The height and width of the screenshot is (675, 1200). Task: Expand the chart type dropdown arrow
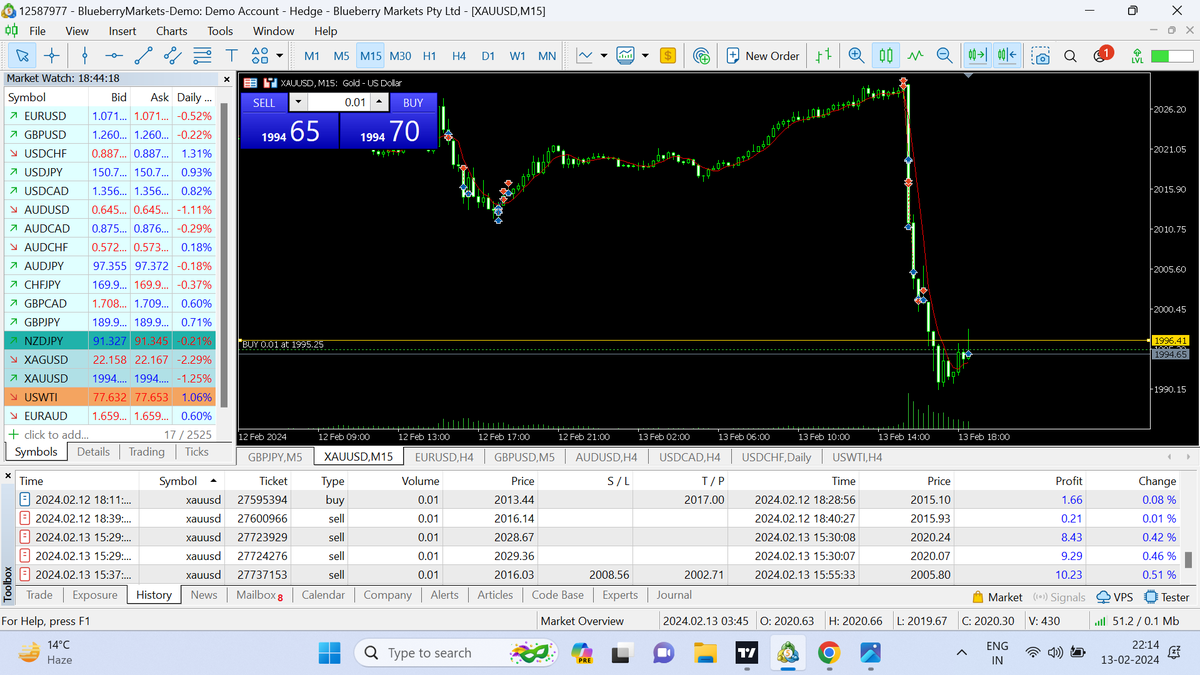[604, 56]
